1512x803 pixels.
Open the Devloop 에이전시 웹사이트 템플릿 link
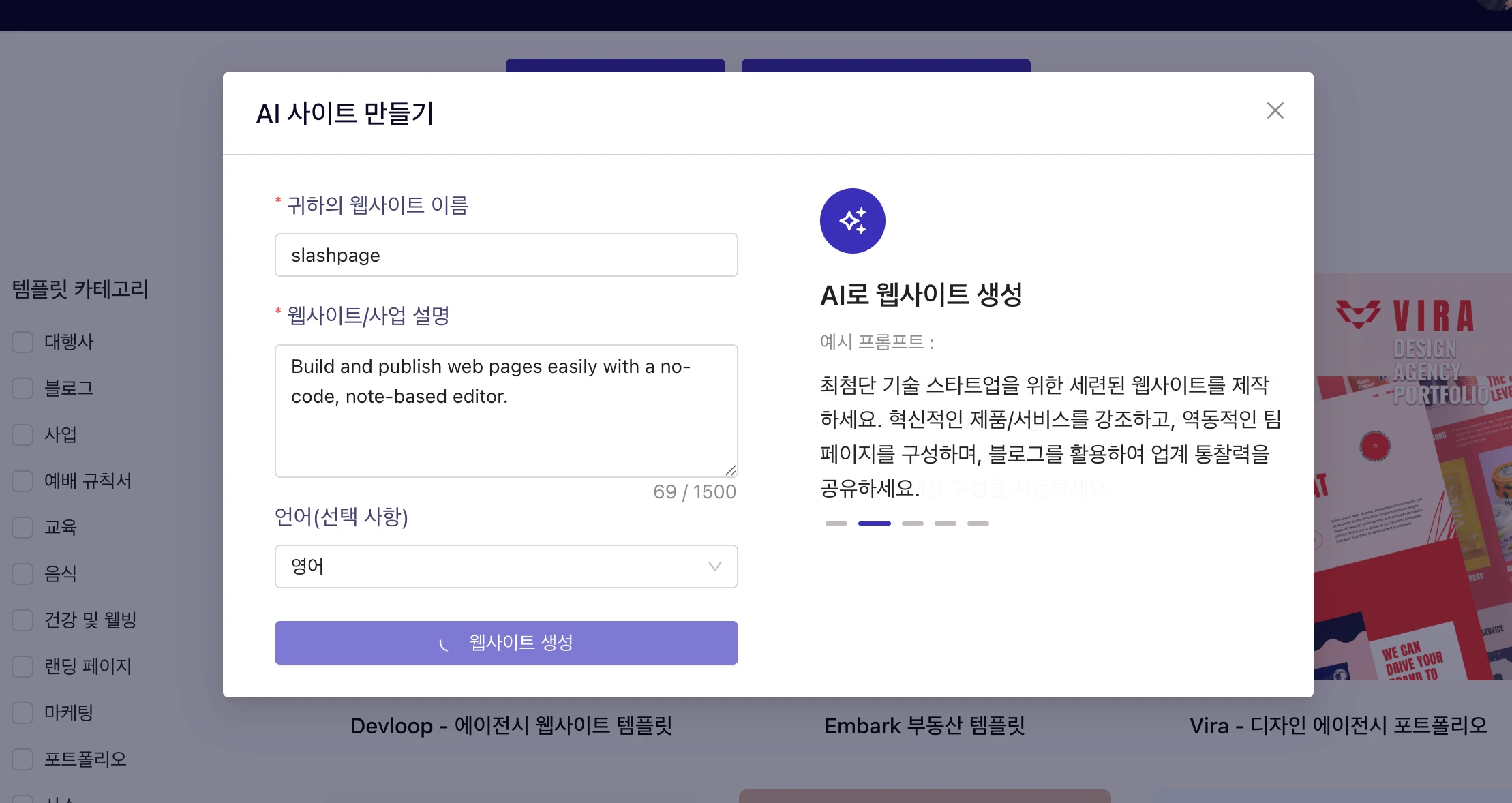(x=511, y=726)
